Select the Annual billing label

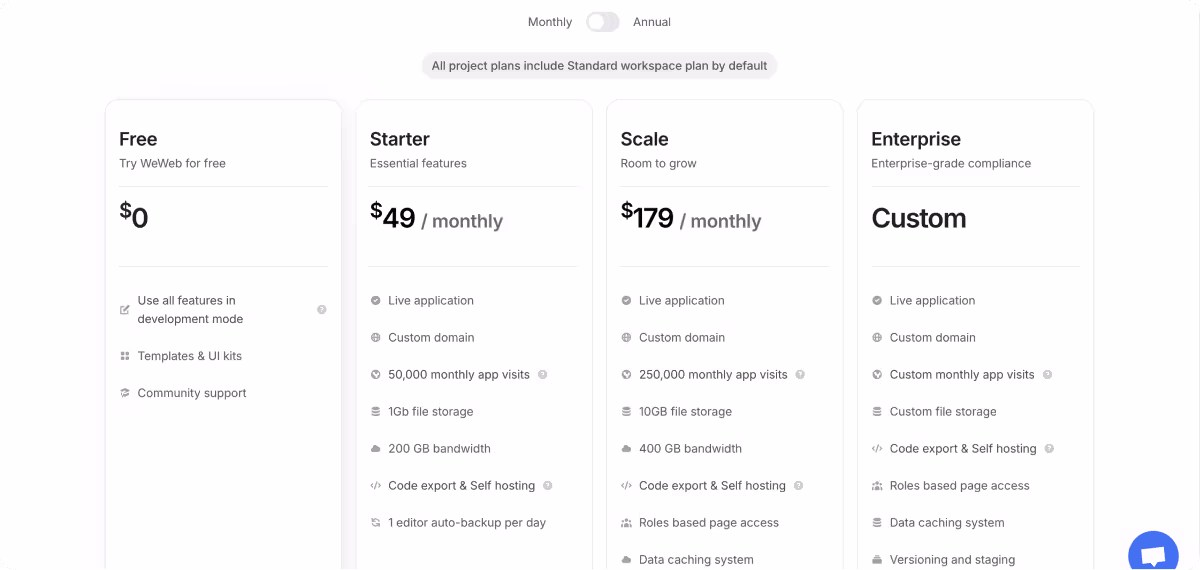[x=652, y=22]
